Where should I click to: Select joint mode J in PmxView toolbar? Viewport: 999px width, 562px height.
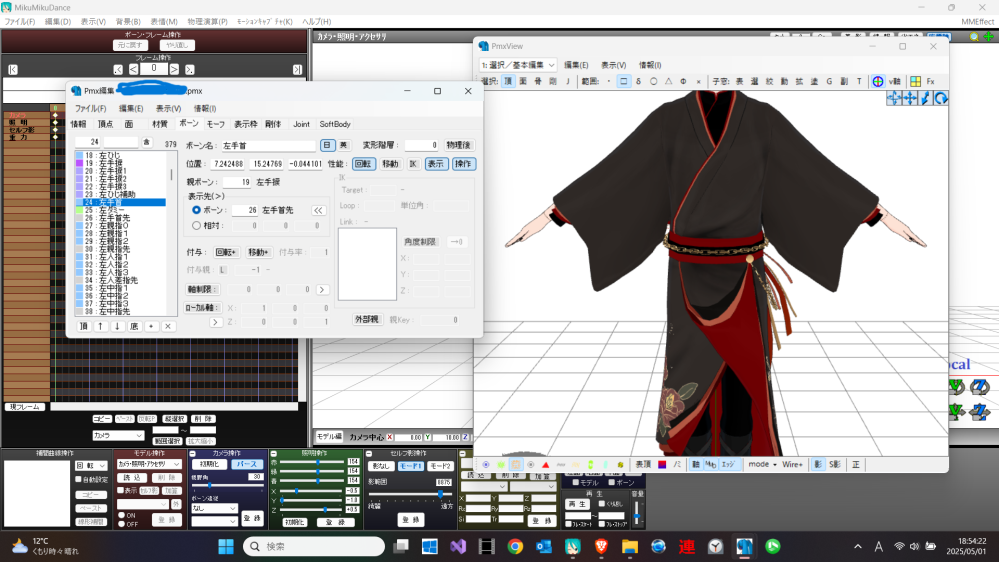[567, 82]
